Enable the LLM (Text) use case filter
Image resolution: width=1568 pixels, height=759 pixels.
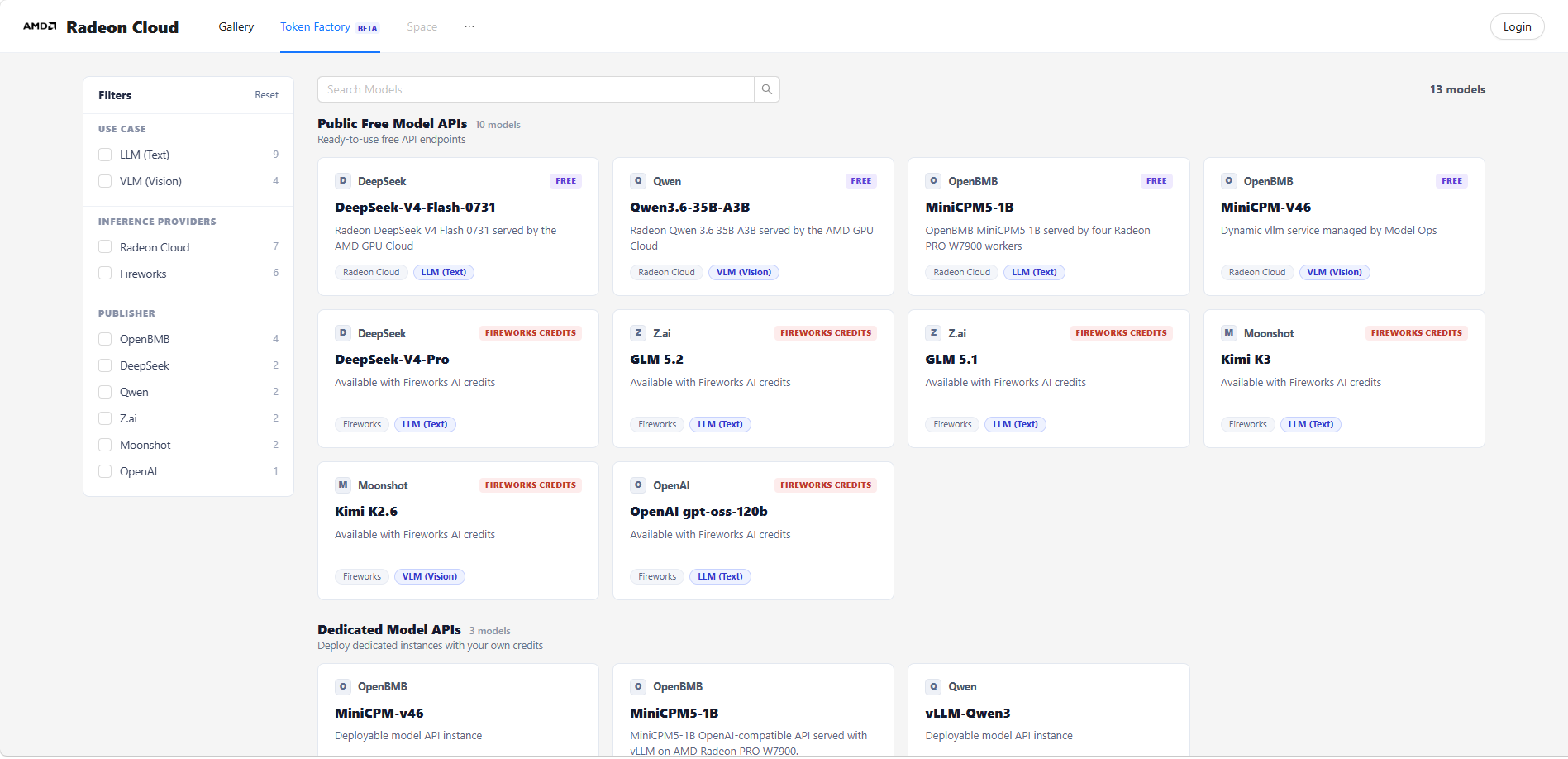(x=105, y=155)
